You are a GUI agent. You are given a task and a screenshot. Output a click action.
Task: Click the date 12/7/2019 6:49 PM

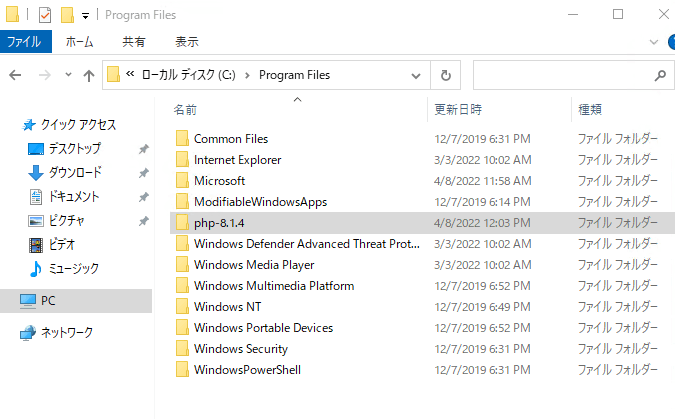[482, 307]
